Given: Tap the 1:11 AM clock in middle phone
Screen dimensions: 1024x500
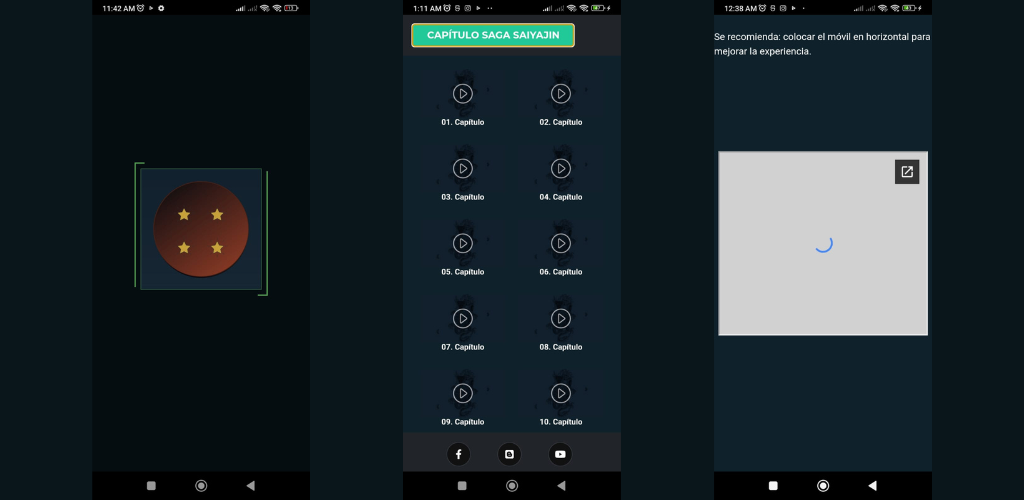Looking at the screenshot, I should (428, 8).
